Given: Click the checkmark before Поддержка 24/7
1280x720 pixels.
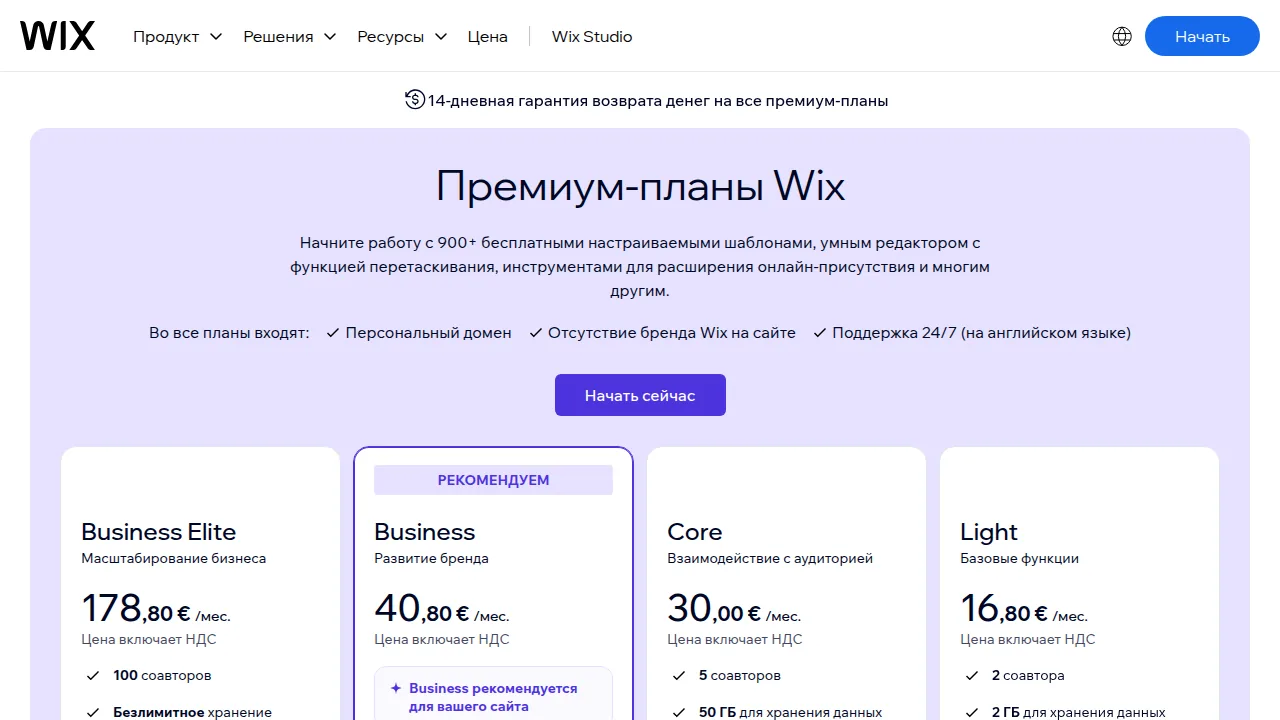Looking at the screenshot, I should [x=820, y=333].
